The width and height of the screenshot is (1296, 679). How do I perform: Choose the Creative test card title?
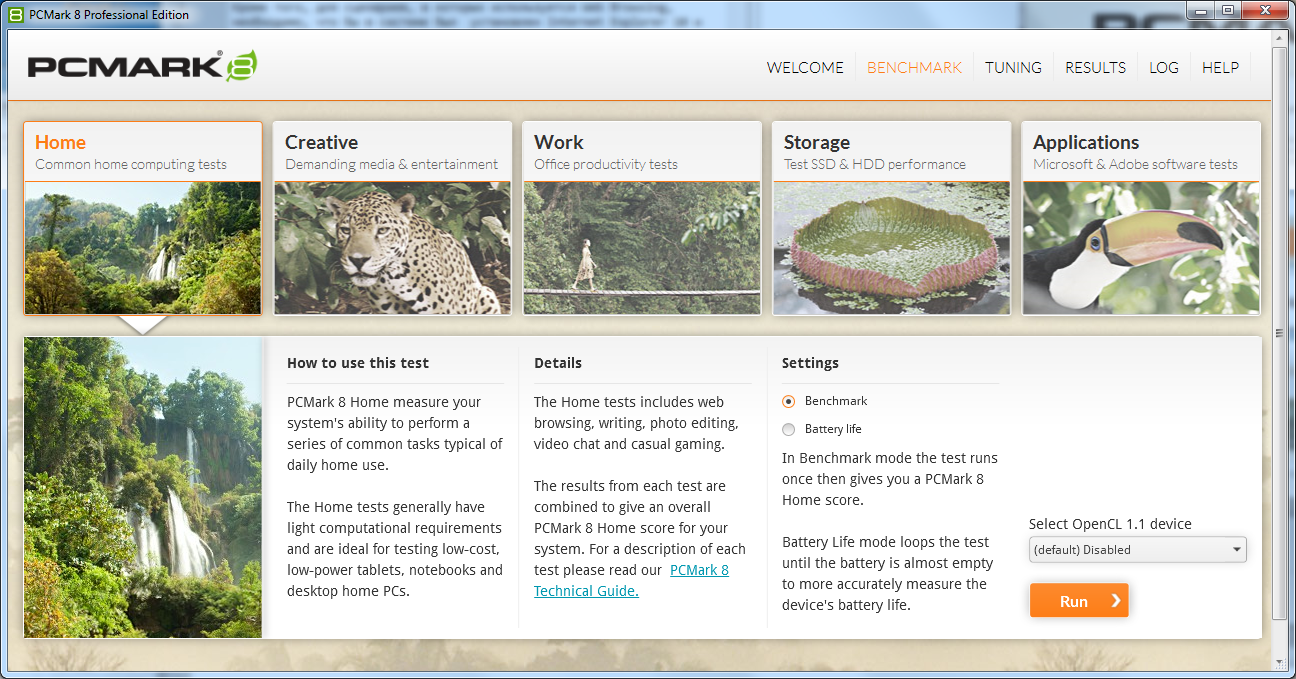coord(321,142)
